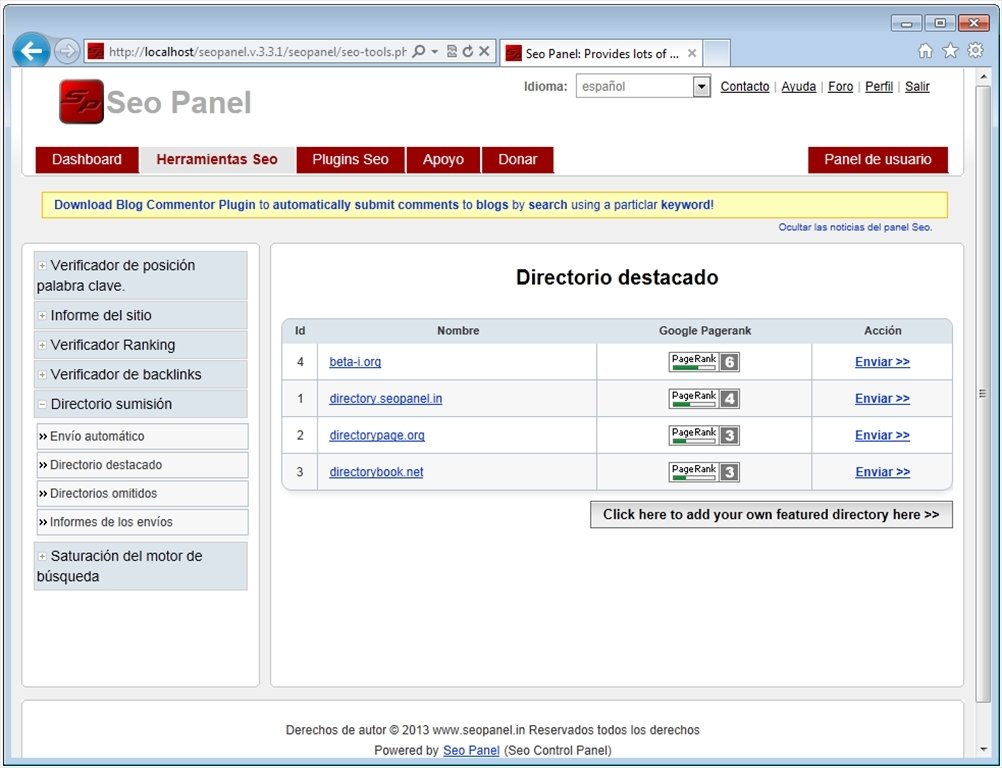Viewport: 1002px width, 768px height.
Task: Click Enviar >> for directorypage.org
Action: point(882,435)
